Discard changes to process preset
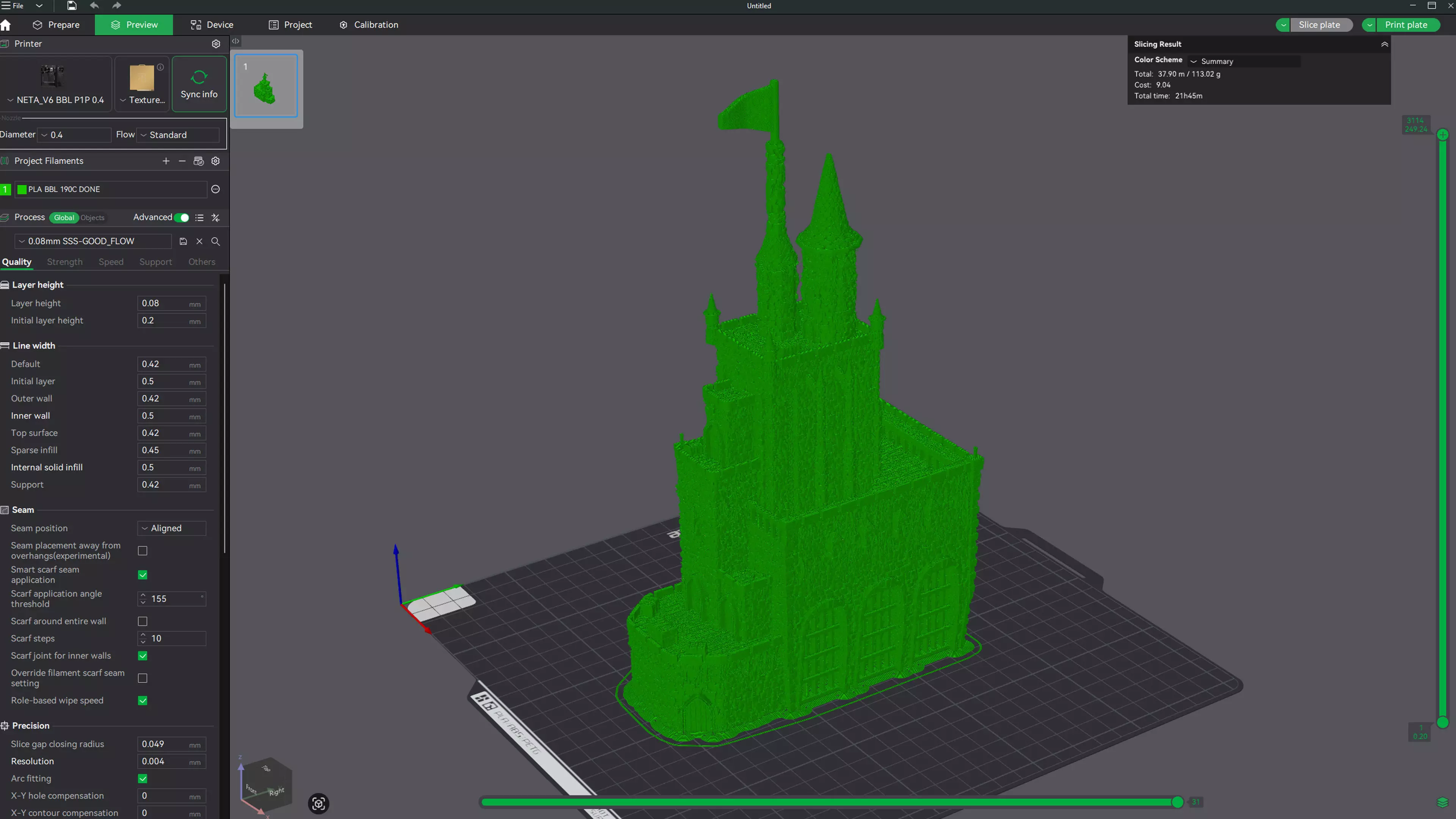1456x819 pixels. pos(199,242)
